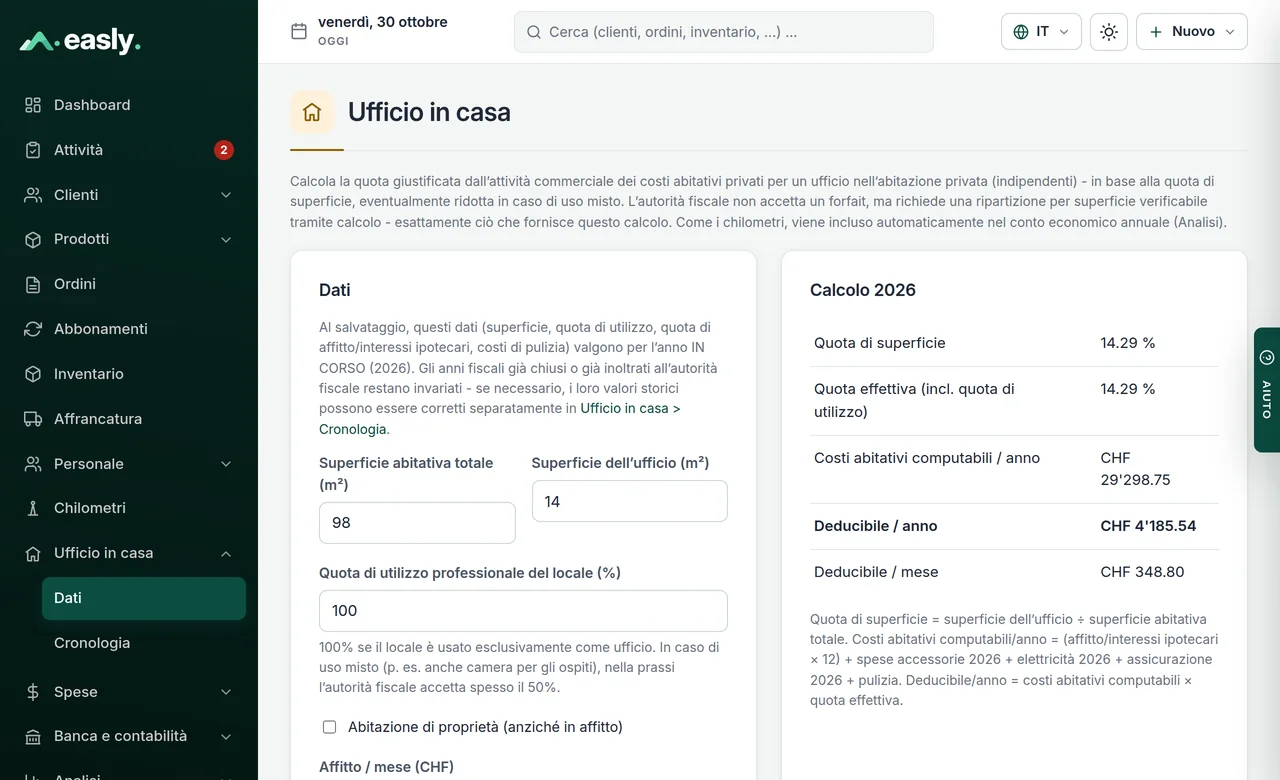
Task: Click the calendar icon beside the date
Action: tap(299, 31)
